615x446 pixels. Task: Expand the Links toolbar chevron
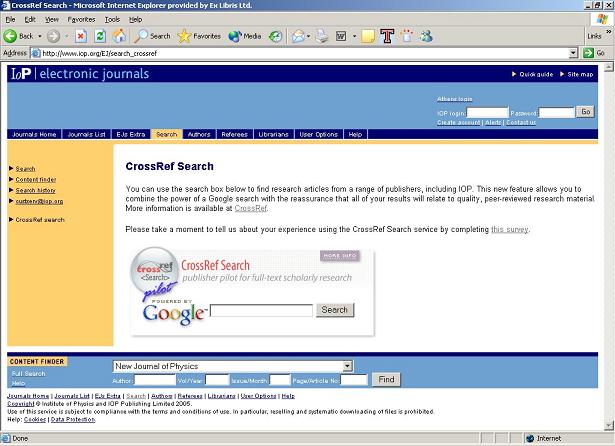609,31
